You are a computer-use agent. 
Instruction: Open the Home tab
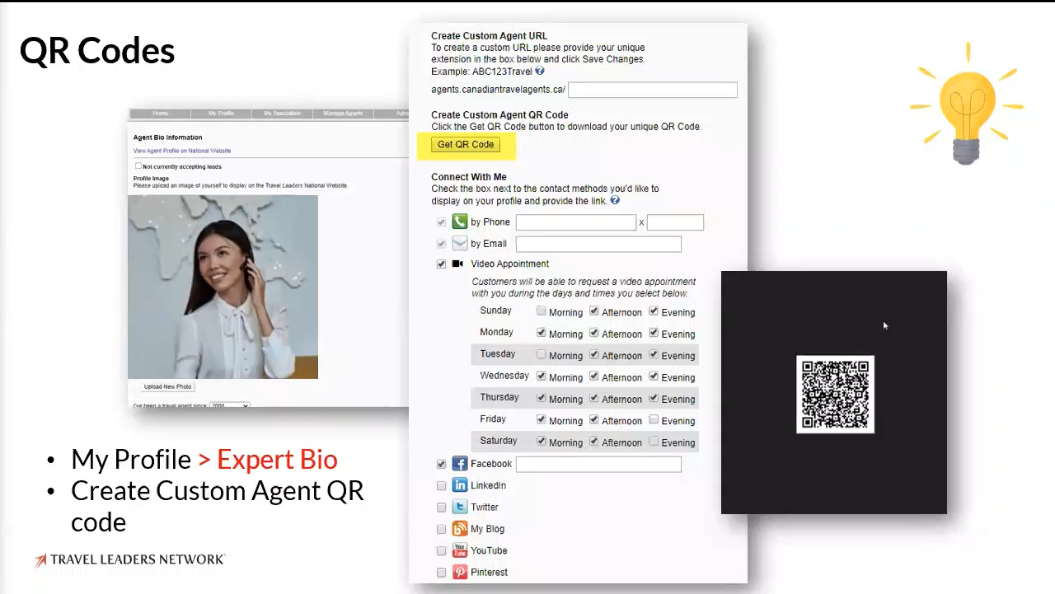click(x=160, y=113)
